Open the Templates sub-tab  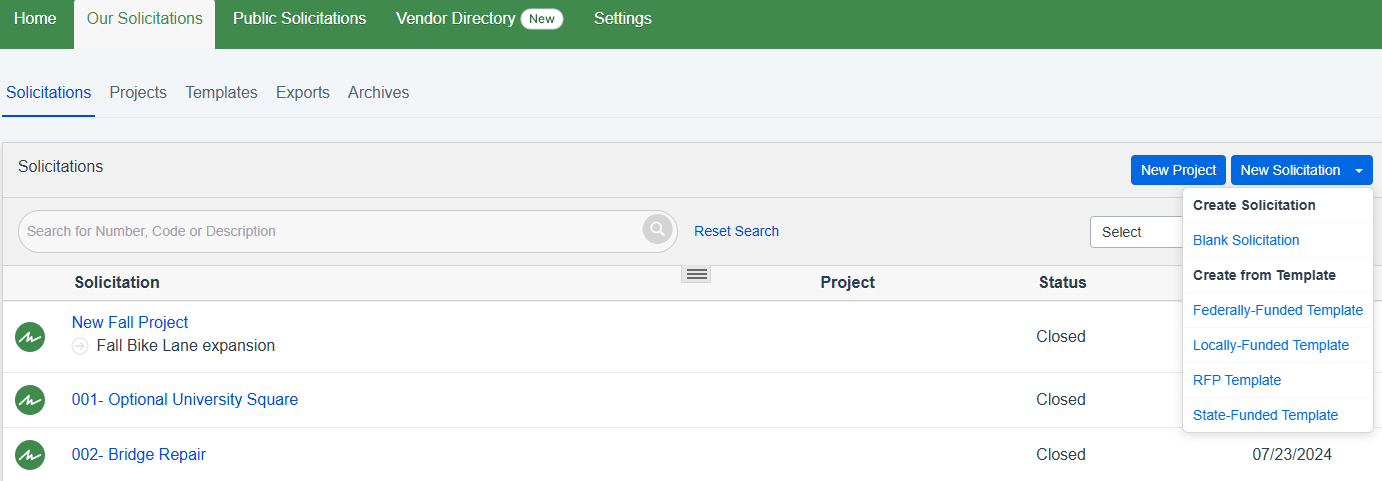[x=221, y=93]
